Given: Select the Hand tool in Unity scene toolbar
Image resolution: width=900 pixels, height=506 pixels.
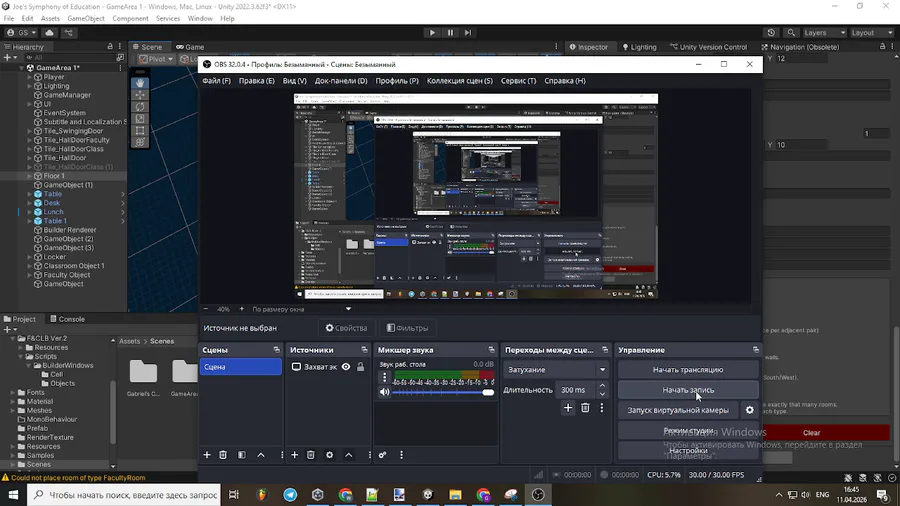Looking at the screenshot, I should (x=140, y=83).
